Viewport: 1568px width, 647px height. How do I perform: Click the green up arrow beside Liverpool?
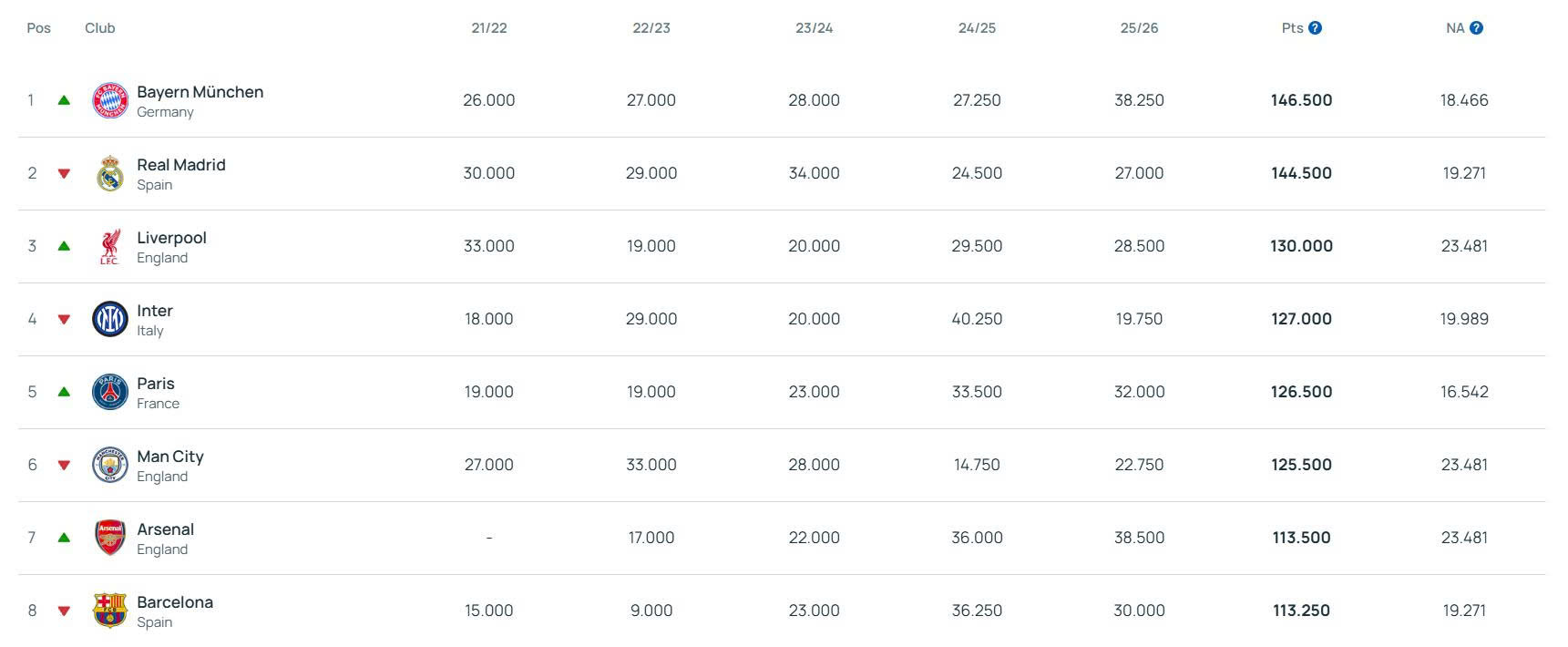(x=64, y=246)
